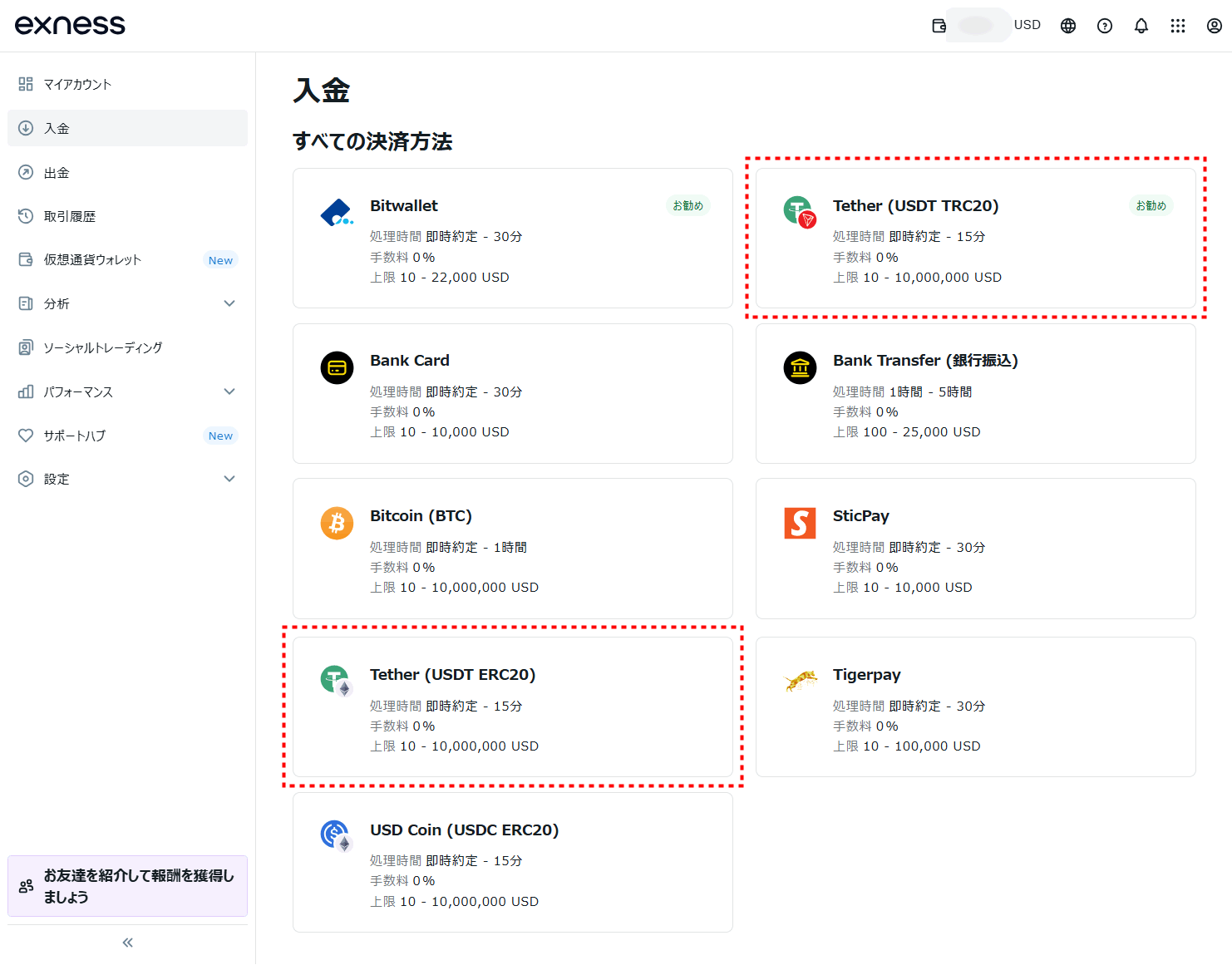1232x965 pixels.
Task: Choose Bank Transfer (銀行振込) method
Action: 975,393
